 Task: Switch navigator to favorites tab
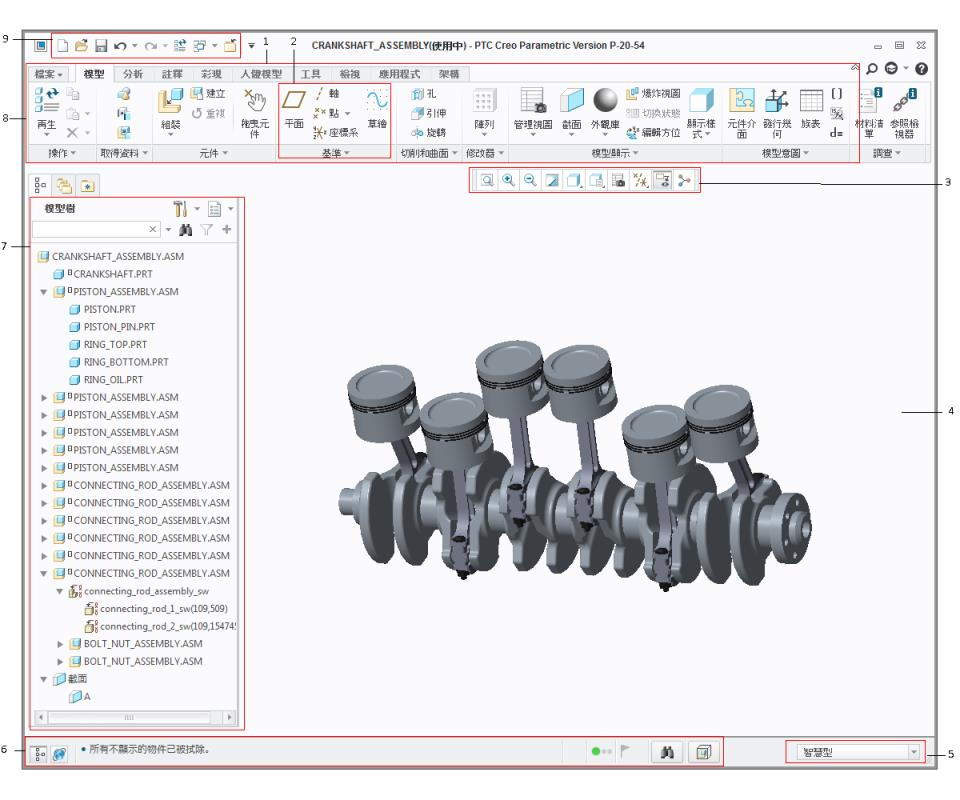[x=88, y=185]
